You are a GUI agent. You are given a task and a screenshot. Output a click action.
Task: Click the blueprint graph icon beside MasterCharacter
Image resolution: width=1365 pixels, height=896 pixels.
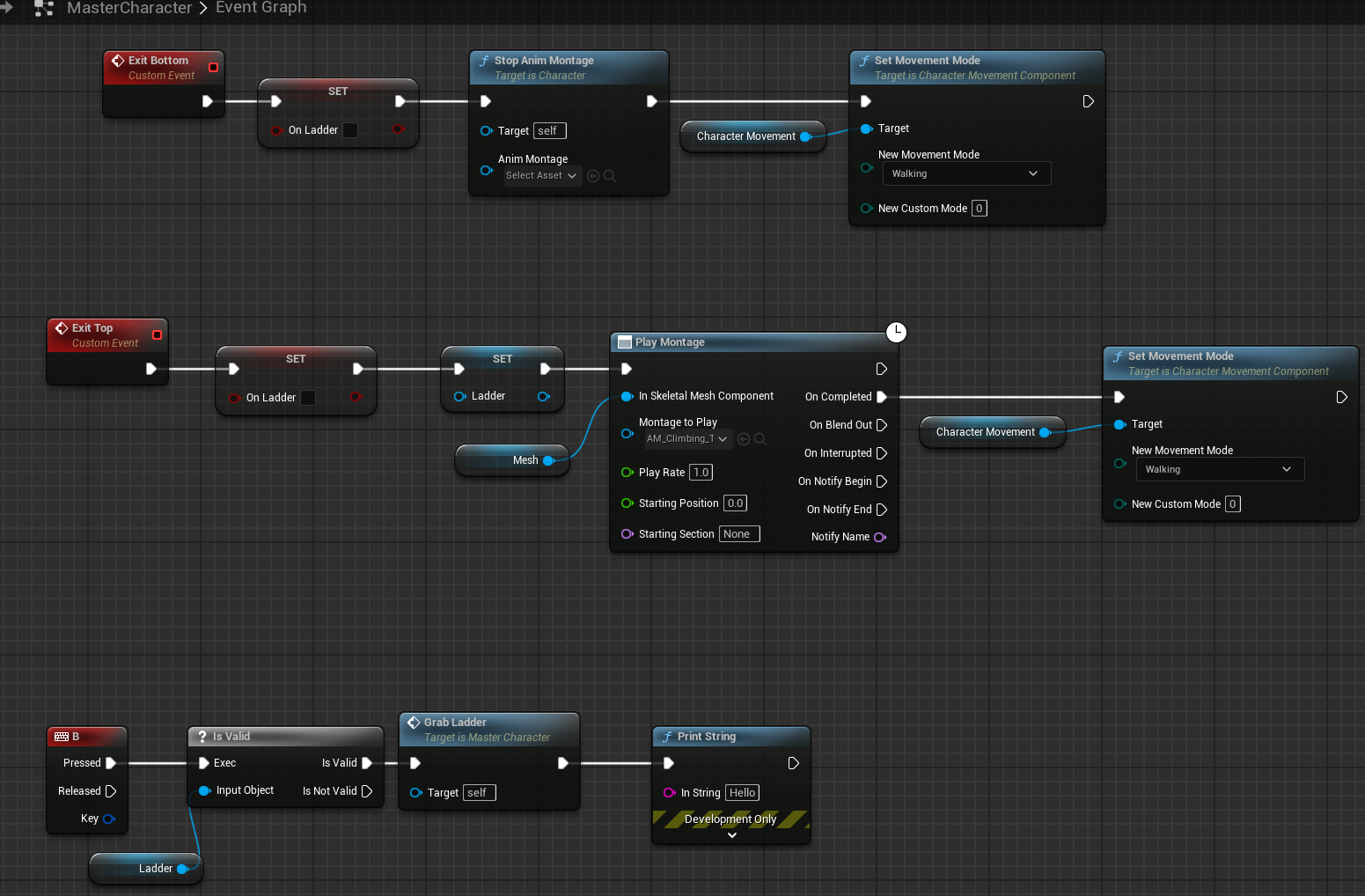tap(44, 9)
